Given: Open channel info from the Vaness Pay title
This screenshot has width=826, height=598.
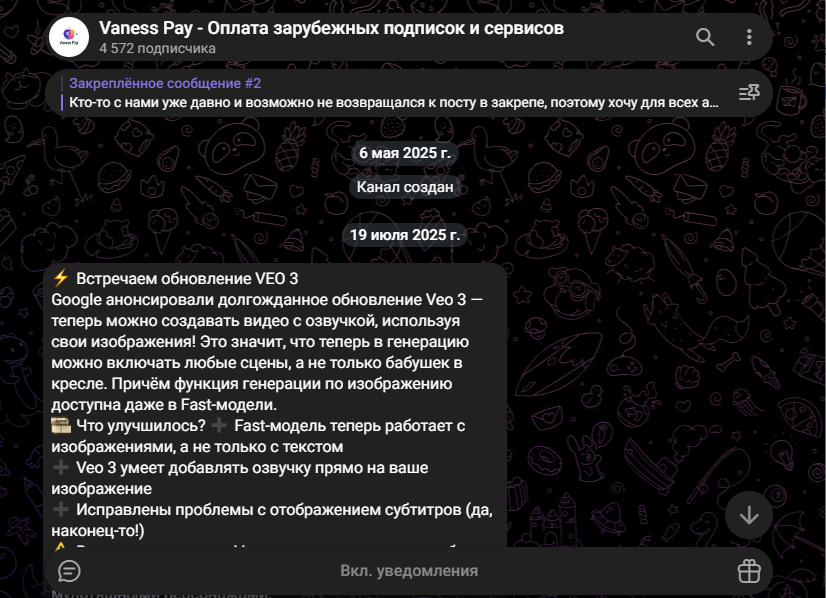Looking at the screenshot, I should 331,28.
